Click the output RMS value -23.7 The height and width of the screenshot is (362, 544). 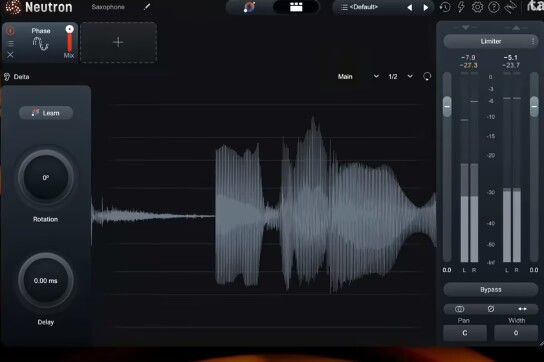click(x=511, y=65)
